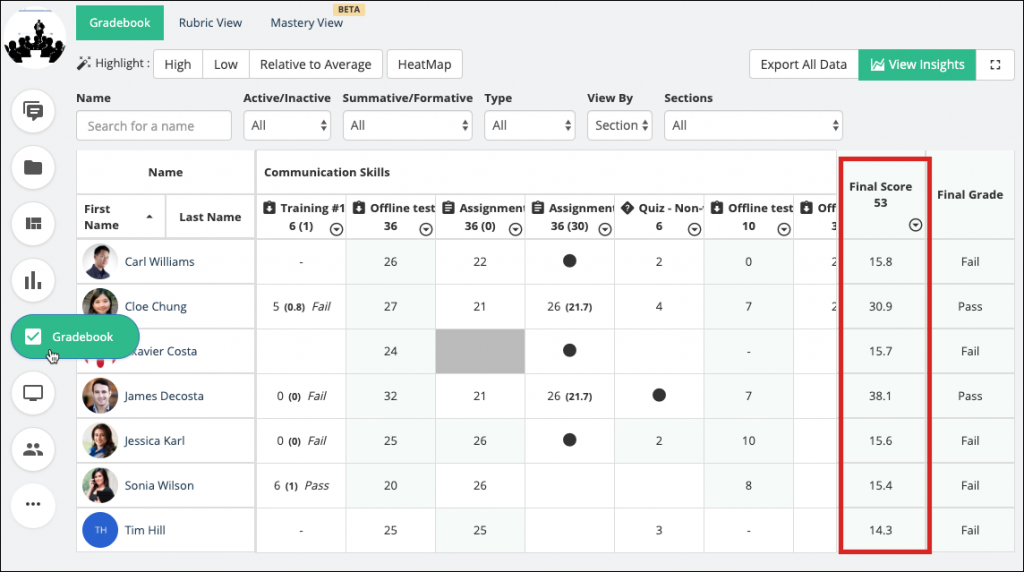The height and width of the screenshot is (572, 1024).
Task: Open Carl Williams student link
Action: point(159,261)
